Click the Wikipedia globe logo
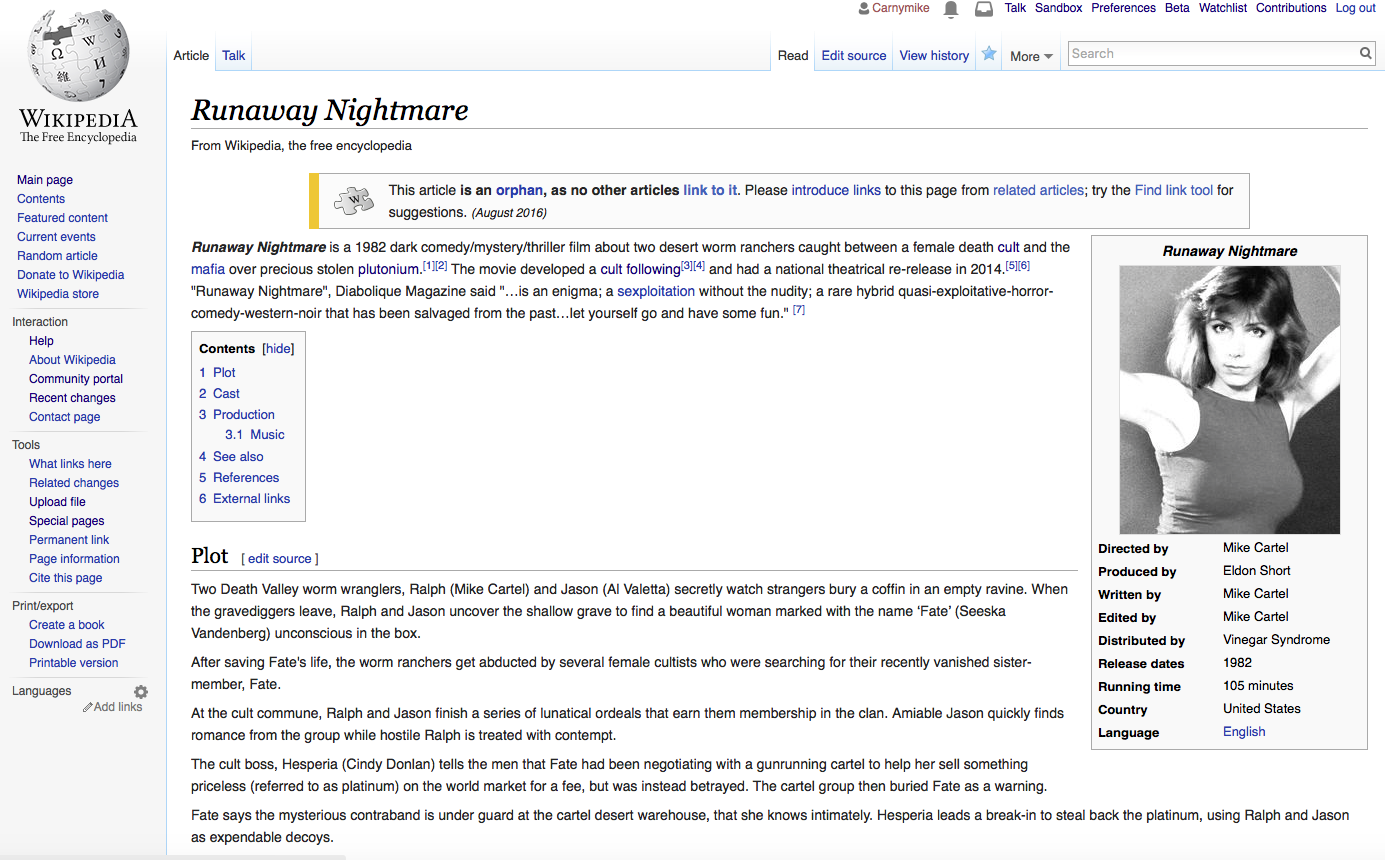The width and height of the screenshot is (1385, 860). coord(76,55)
